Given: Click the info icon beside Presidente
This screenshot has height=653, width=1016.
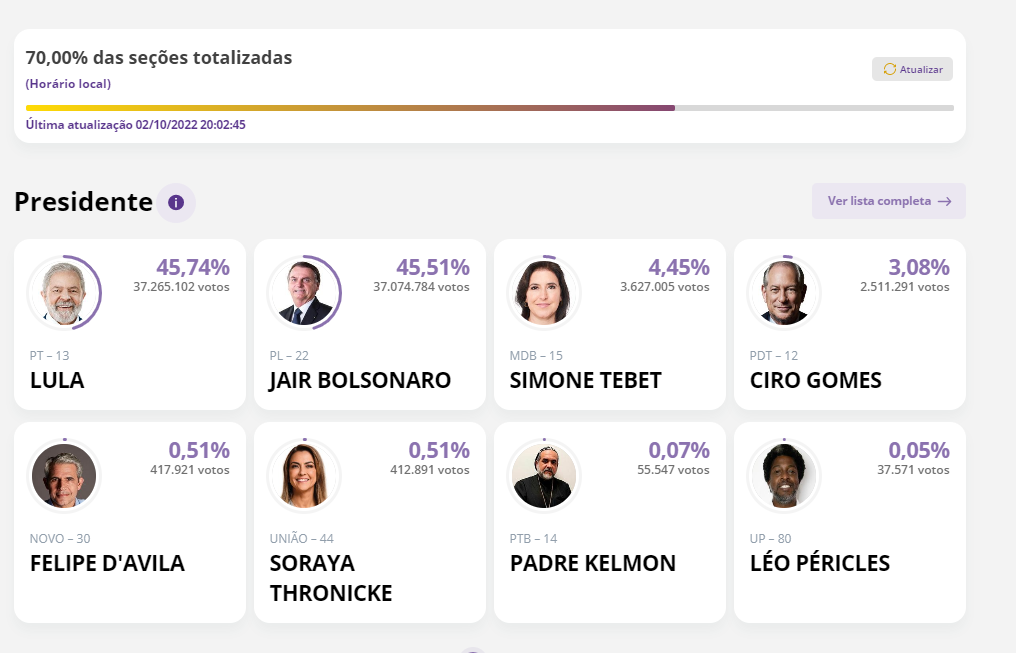Looking at the screenshot, I should coord(176,203).
